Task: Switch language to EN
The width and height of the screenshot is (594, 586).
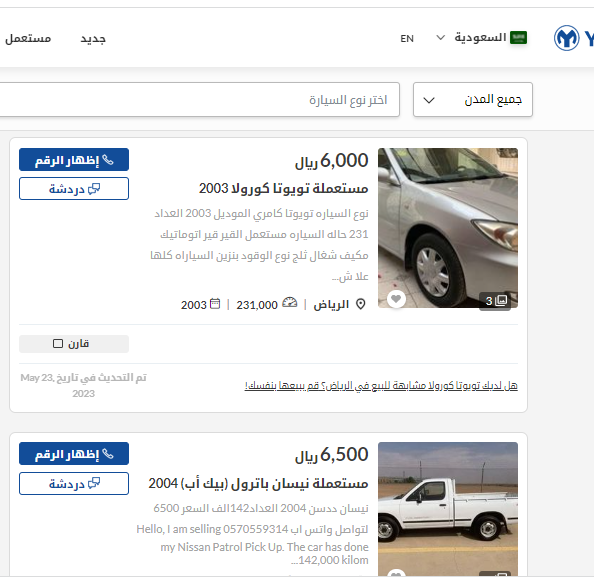Action: 407,39
